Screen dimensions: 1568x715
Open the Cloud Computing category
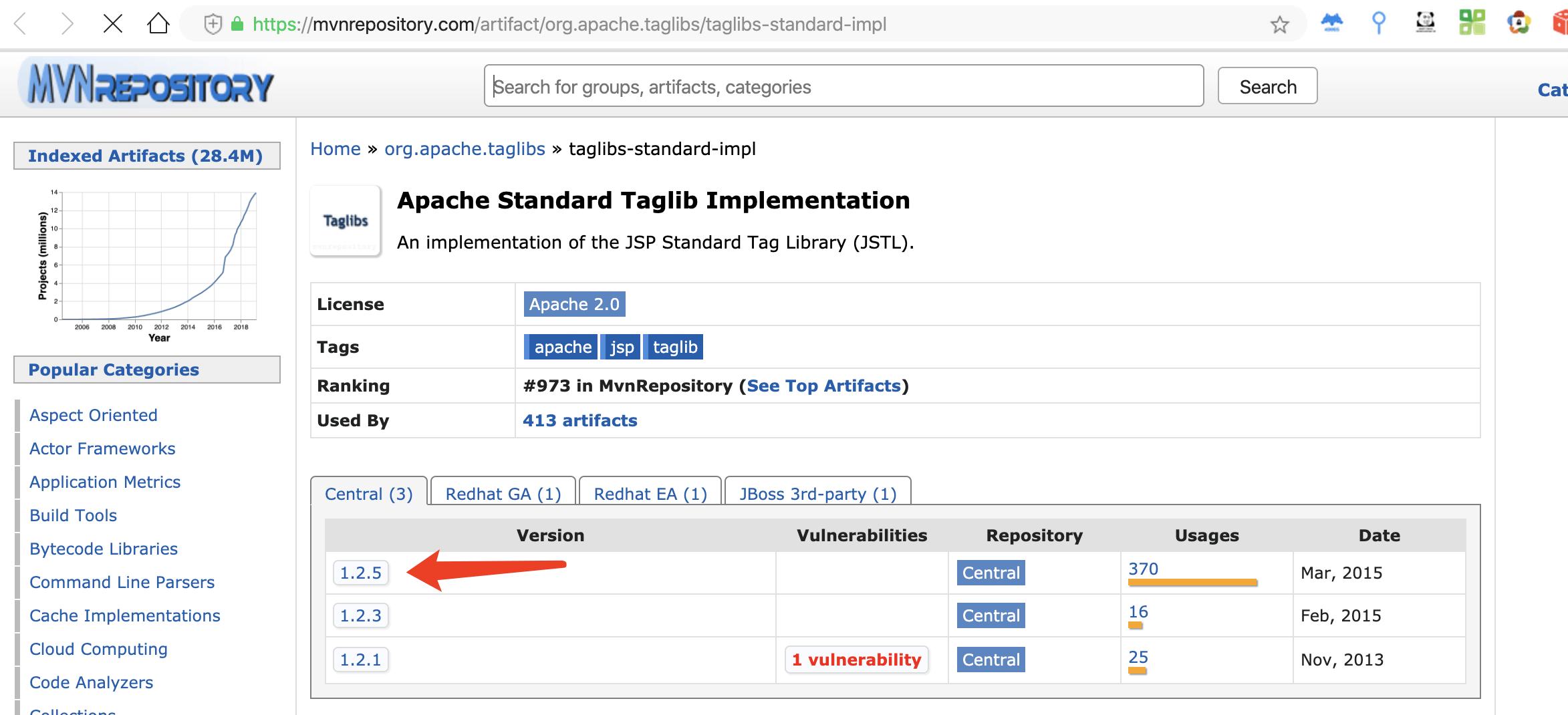point(98,649)
